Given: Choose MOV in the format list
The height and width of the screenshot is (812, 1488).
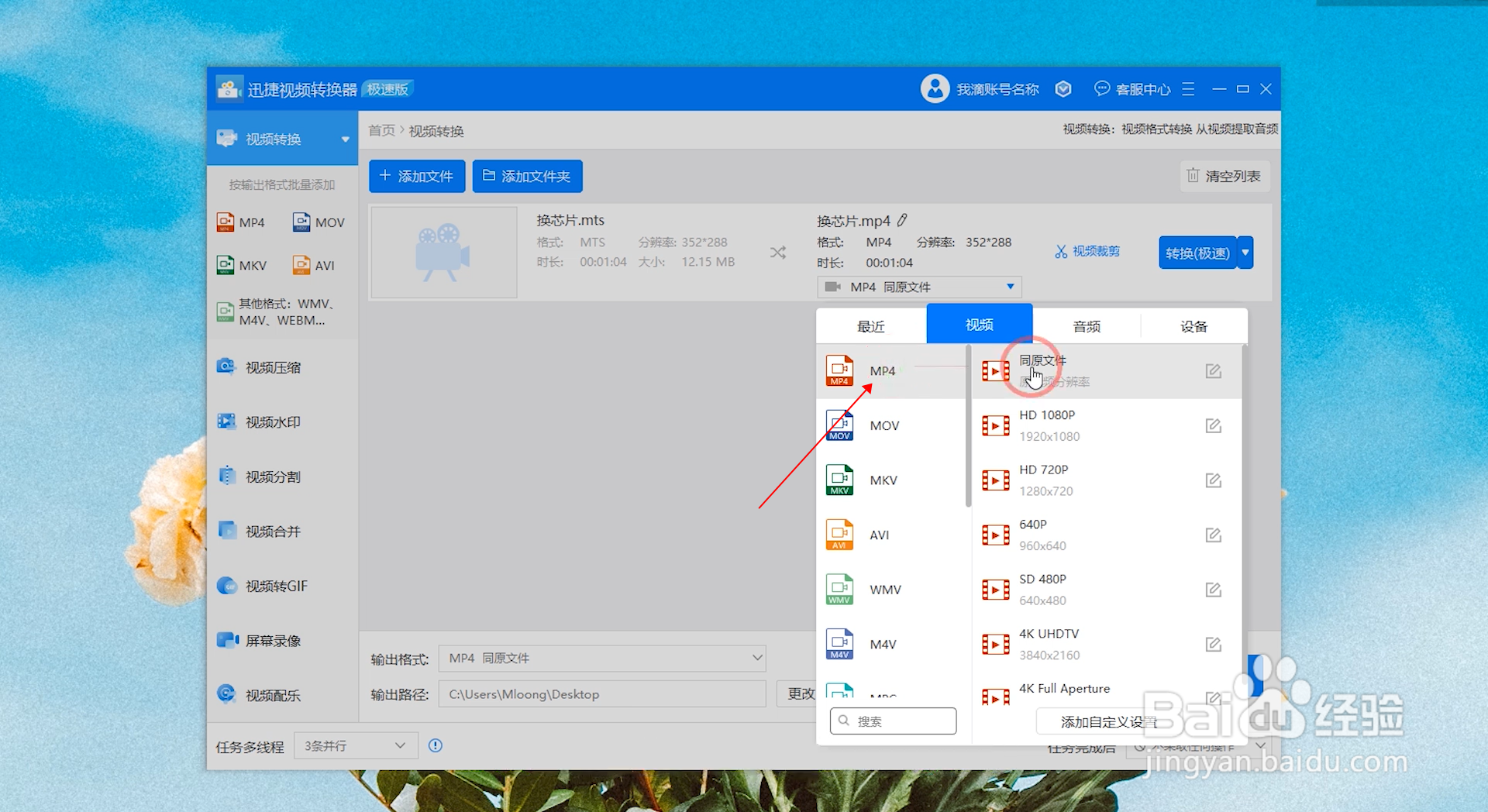Looking at the screenshot, I should click(891, 425).
